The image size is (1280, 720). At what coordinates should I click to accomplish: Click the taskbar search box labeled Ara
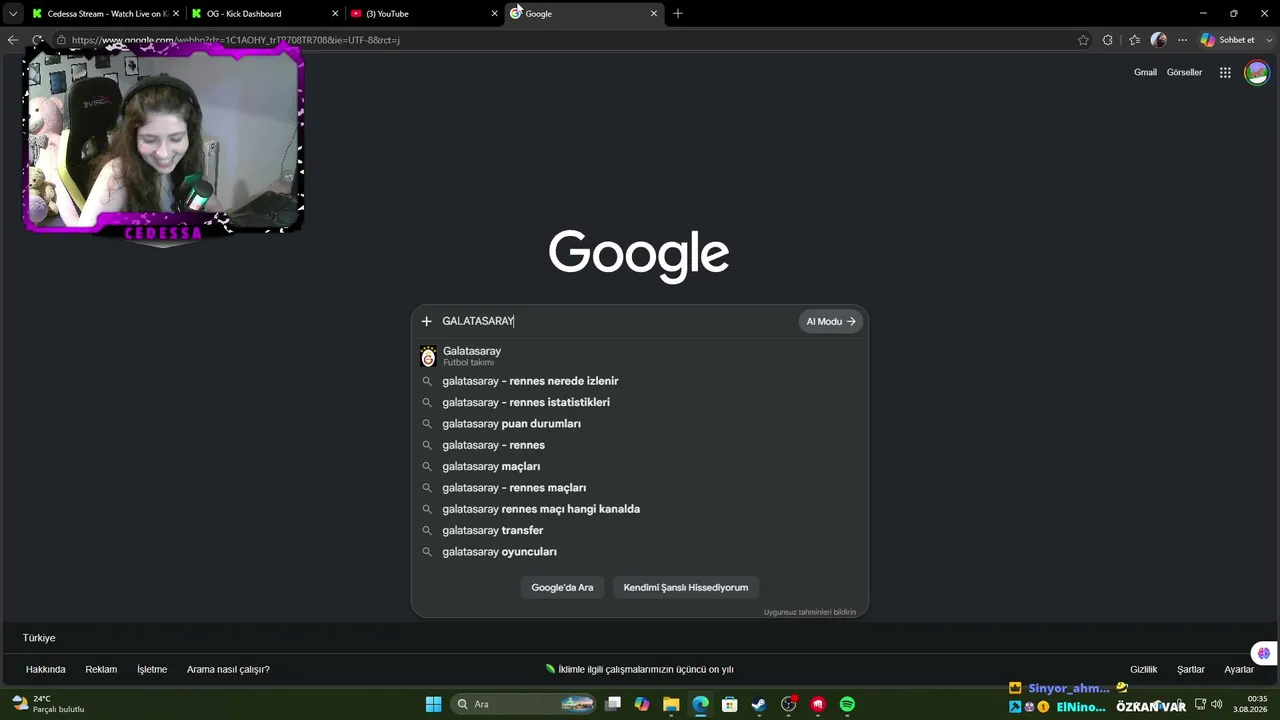(523, 704)
